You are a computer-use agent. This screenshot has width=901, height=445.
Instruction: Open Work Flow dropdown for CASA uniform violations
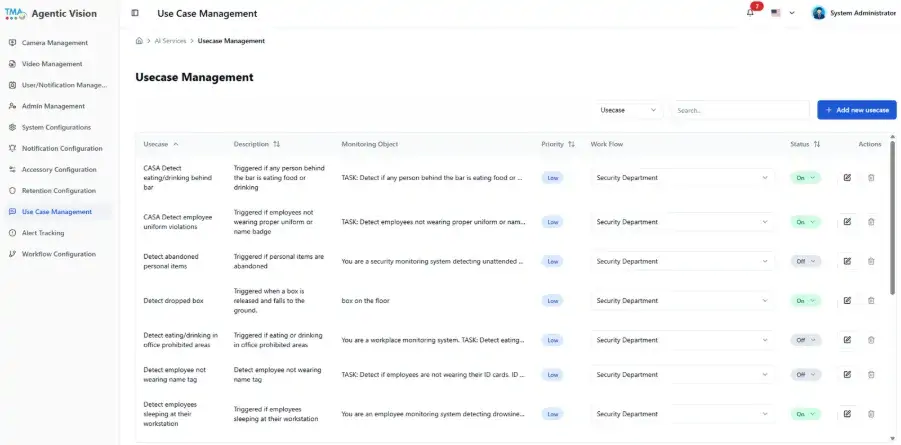pyautogui.click(x=682, y=221)
